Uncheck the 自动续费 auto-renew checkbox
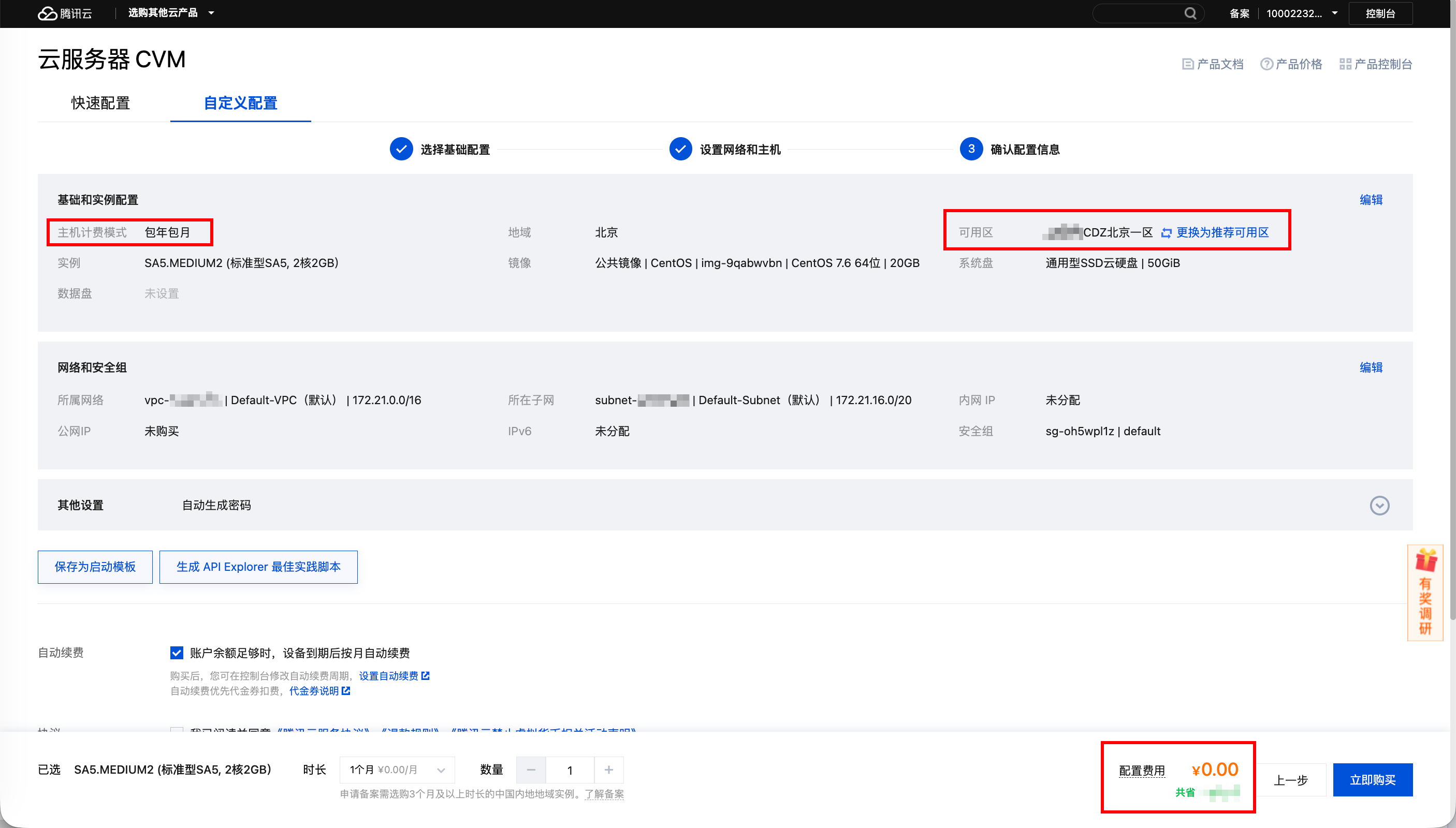1456x828 pixels. tap(177, 653)
